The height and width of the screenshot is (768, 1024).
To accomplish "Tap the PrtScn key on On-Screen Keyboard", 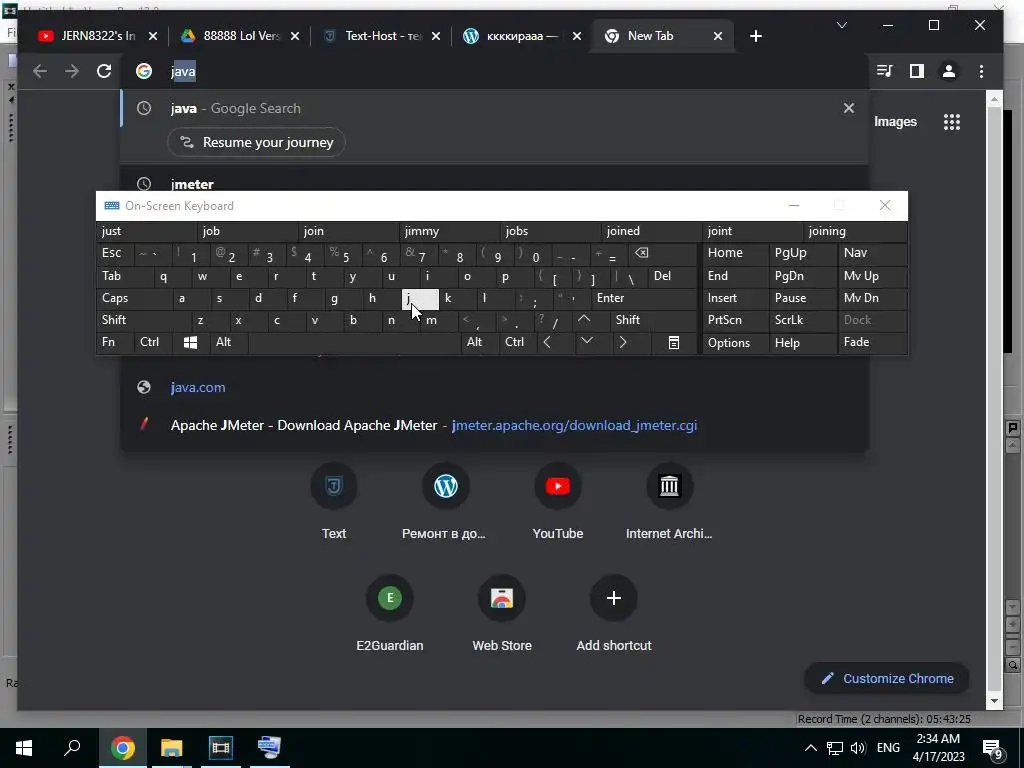I will [x=736, y=320].
